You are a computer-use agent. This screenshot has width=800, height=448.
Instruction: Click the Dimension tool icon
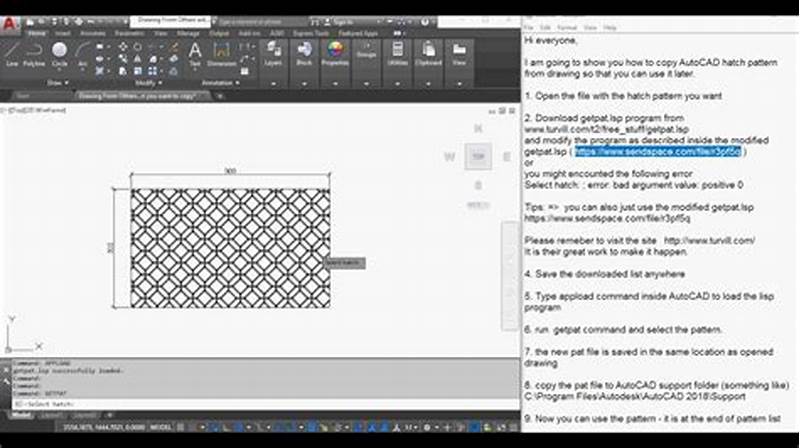(x=221, y=55)
